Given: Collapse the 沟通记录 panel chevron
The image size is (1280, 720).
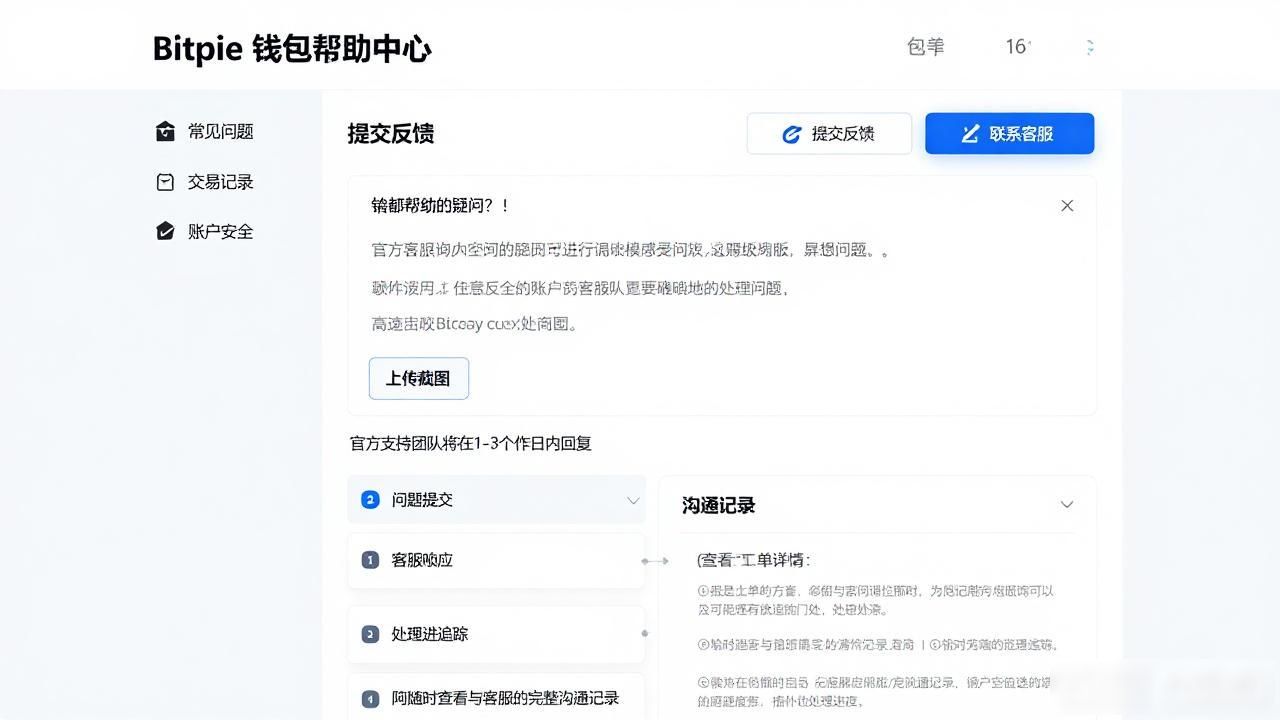Looking at the screenshot, I should 1067,505.
